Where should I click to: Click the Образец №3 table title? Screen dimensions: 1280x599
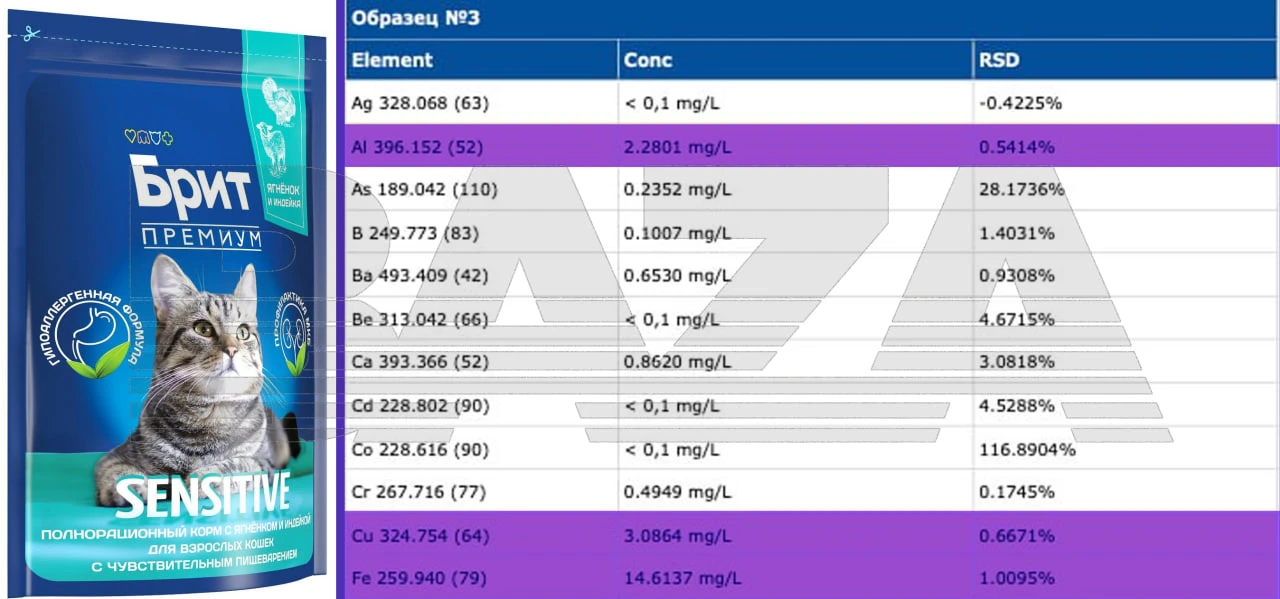pos(416,19)
